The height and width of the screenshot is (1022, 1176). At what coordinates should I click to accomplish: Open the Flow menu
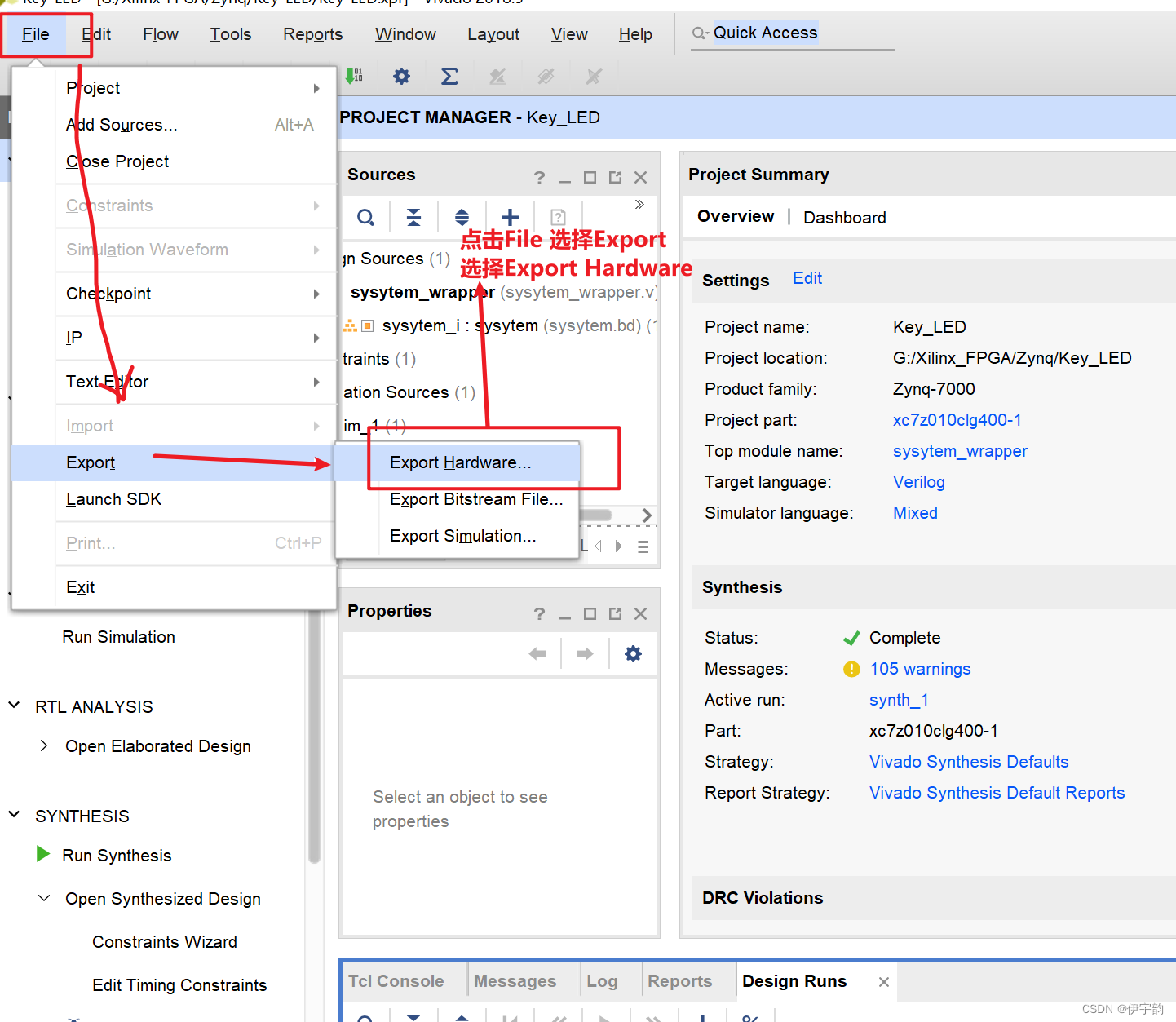(x=161, y=34)
